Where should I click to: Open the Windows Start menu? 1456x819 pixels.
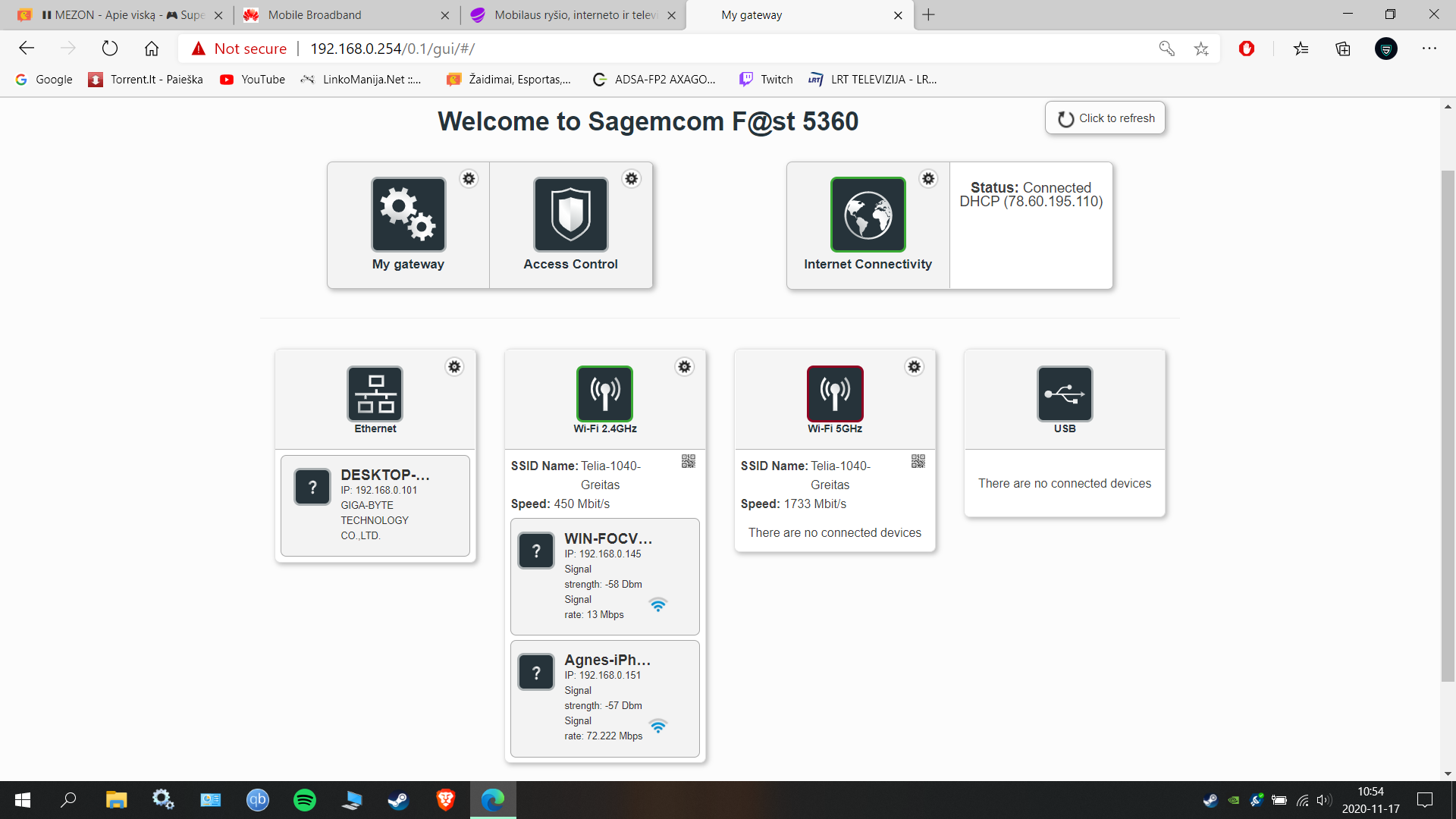click(x=23, y=800)
